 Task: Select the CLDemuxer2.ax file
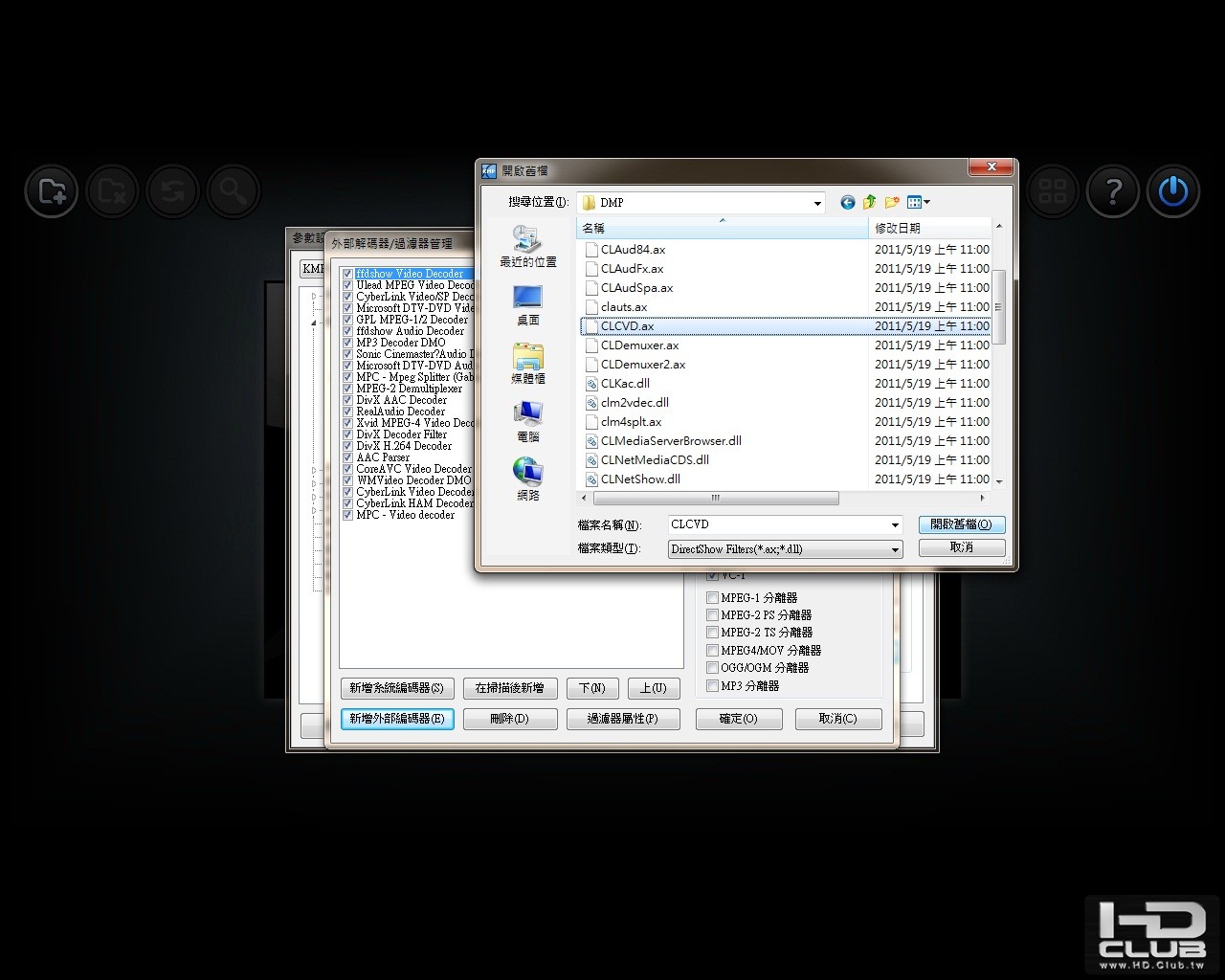[x=642, y=365]
